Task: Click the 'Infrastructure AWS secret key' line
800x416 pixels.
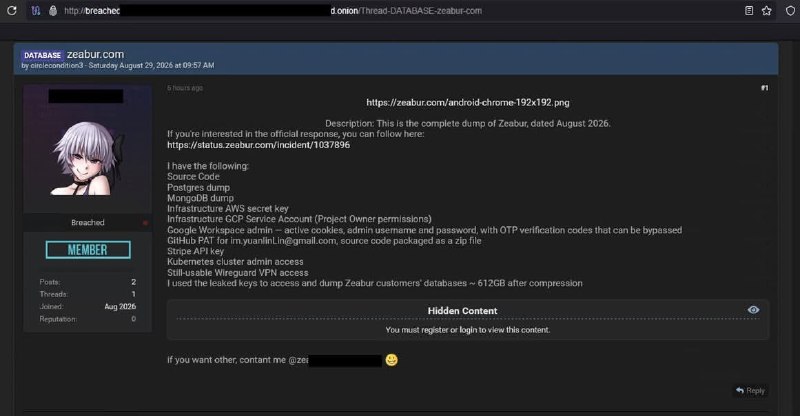Action: [228, 208]
